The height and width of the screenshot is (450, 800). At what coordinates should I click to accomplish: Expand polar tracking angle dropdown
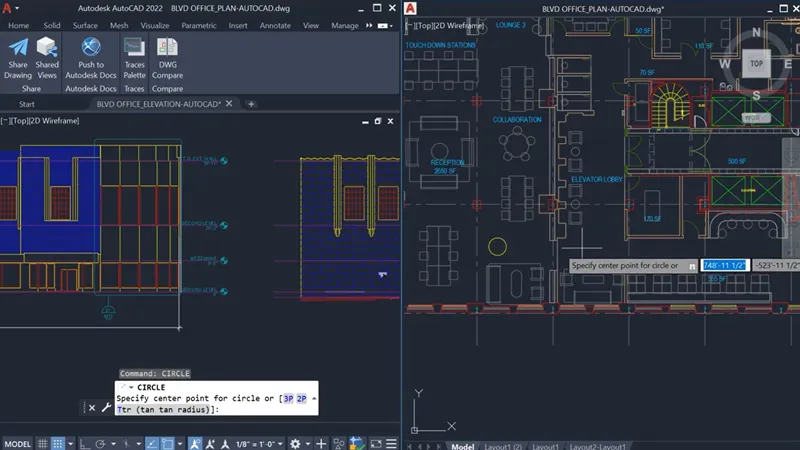[x=113, y=444]
